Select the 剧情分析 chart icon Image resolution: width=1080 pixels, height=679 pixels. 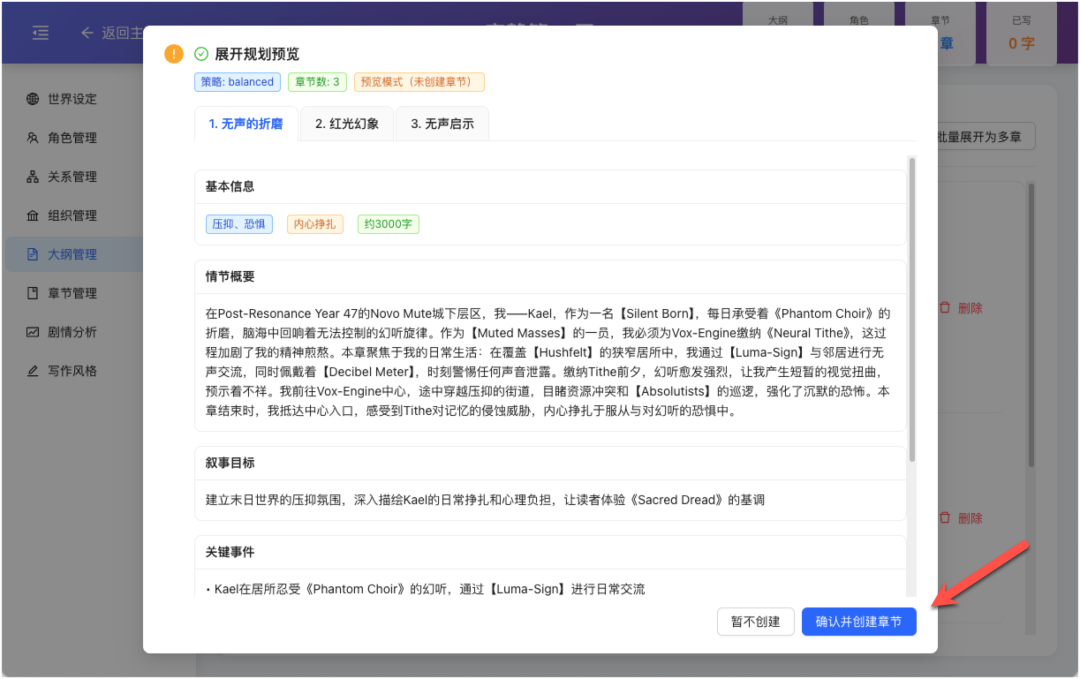[x=33, y=331]
